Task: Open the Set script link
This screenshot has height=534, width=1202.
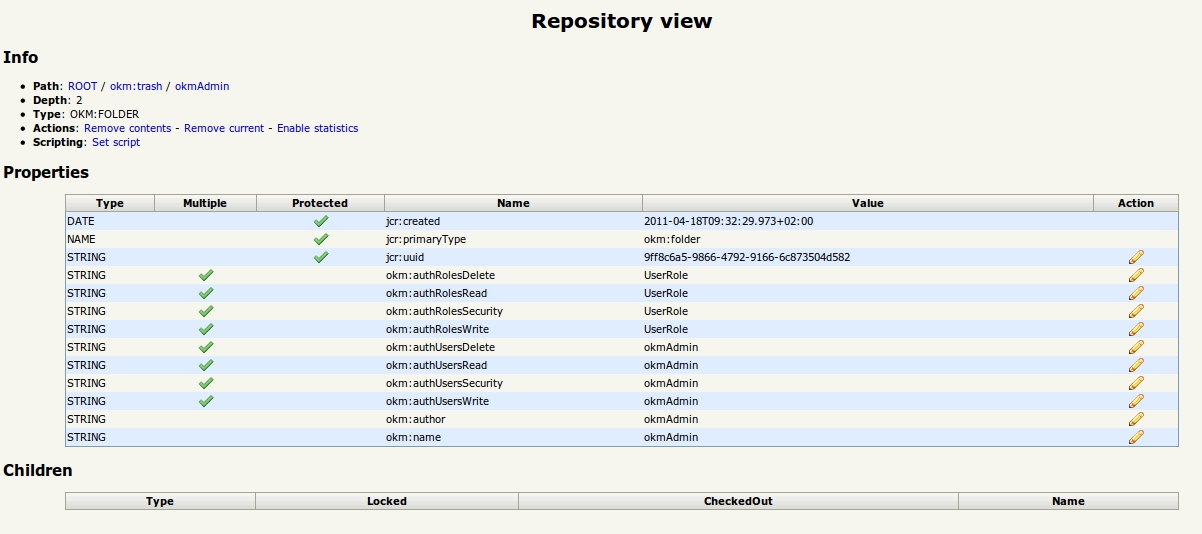Action: click(116, 142)
